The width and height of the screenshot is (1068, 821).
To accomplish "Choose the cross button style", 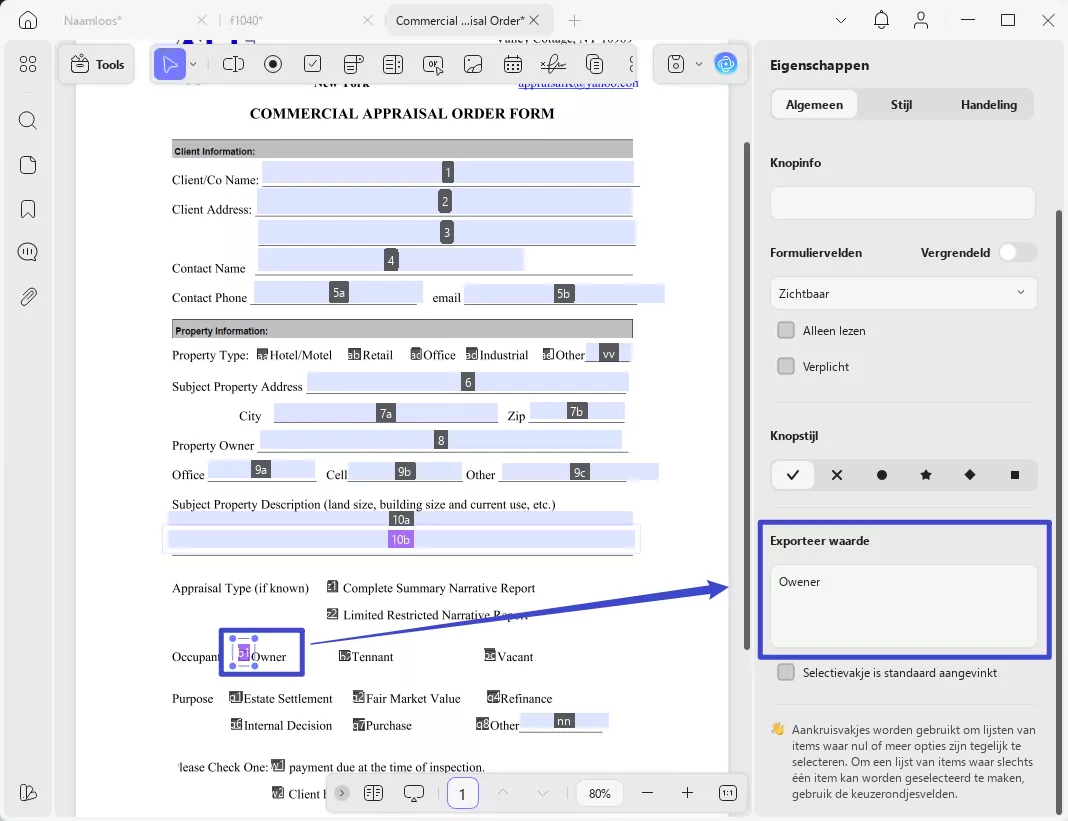I will pos(836,475).
